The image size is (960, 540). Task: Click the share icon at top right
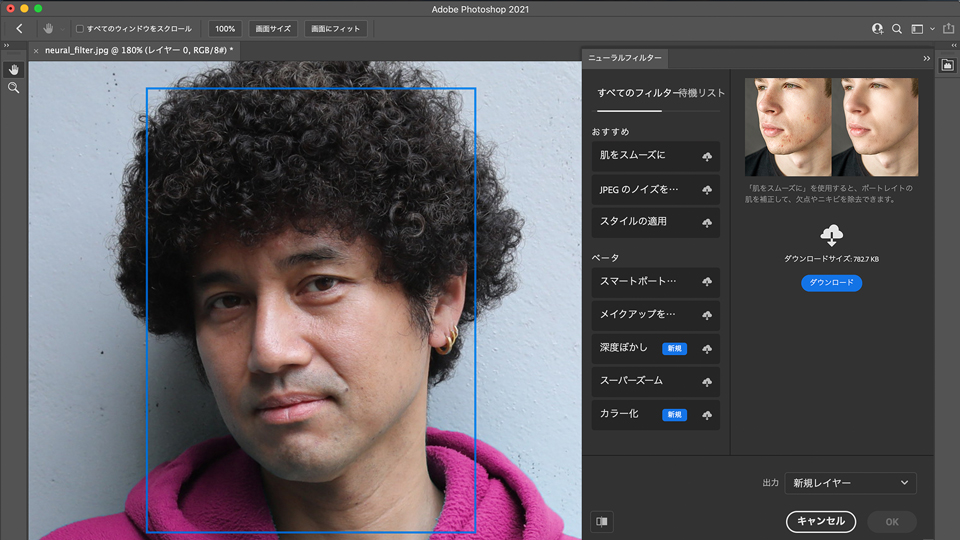(x=947, y=29)
